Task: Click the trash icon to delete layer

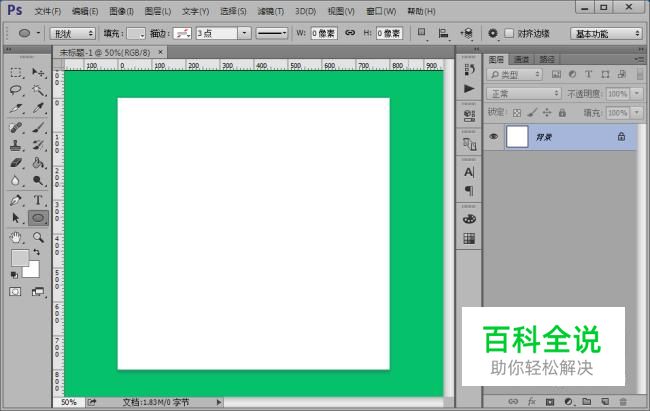Action: coord(623,401)
